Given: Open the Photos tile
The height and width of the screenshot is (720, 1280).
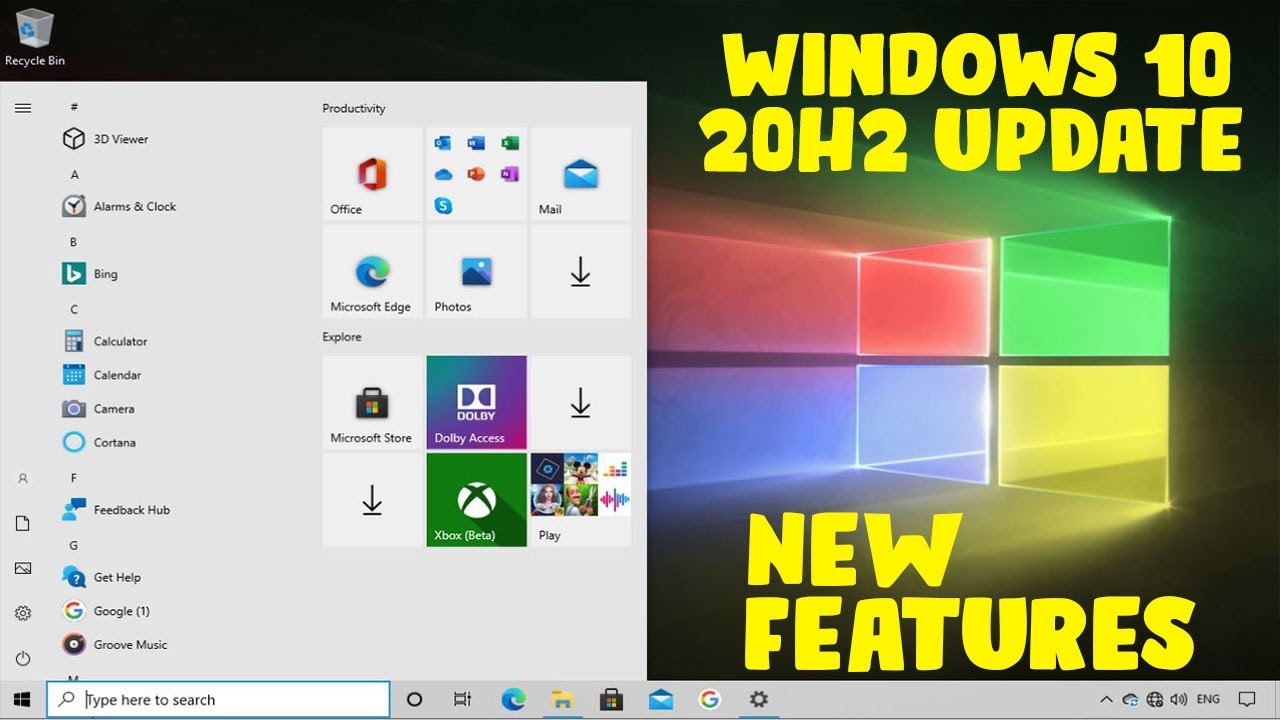Looking at the screenshot, I should (477, 271).
